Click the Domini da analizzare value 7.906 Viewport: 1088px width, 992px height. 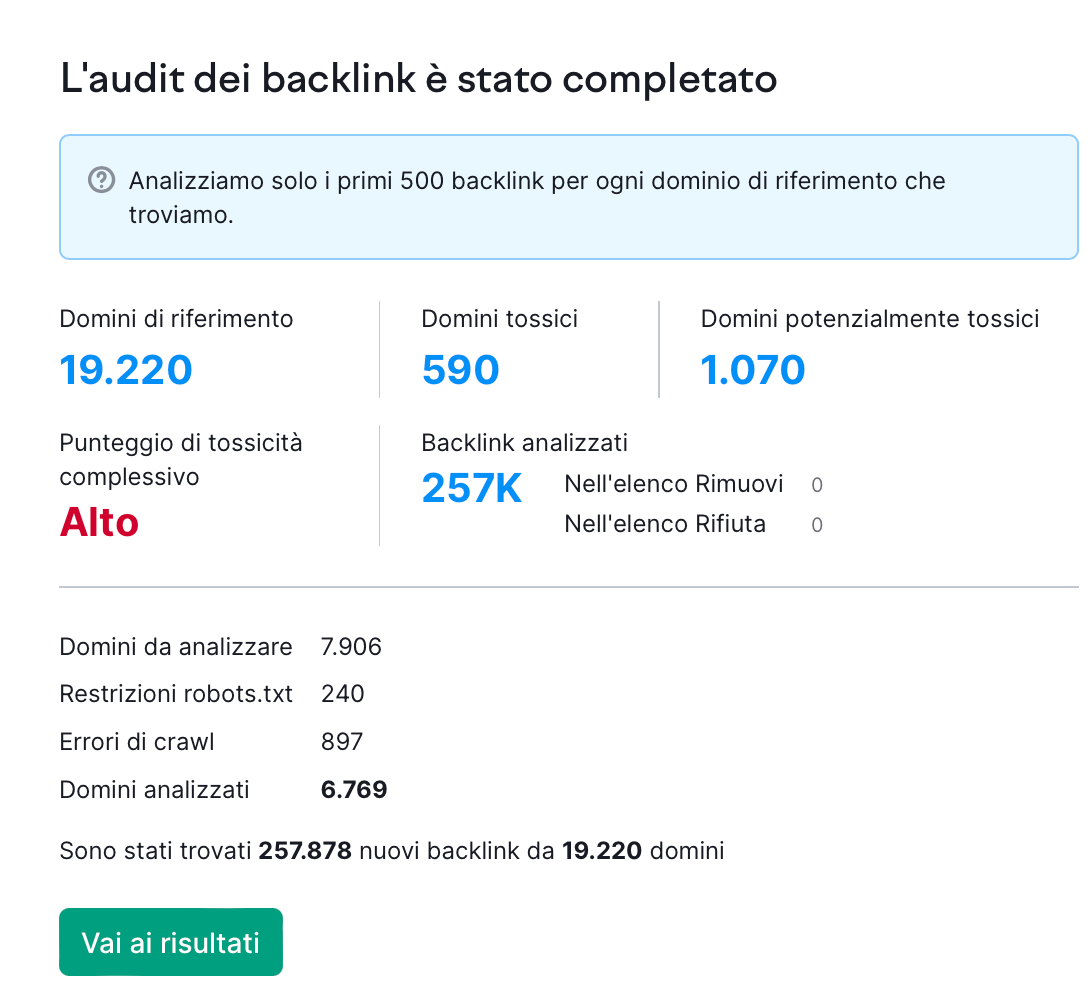(x=351, y=647)
